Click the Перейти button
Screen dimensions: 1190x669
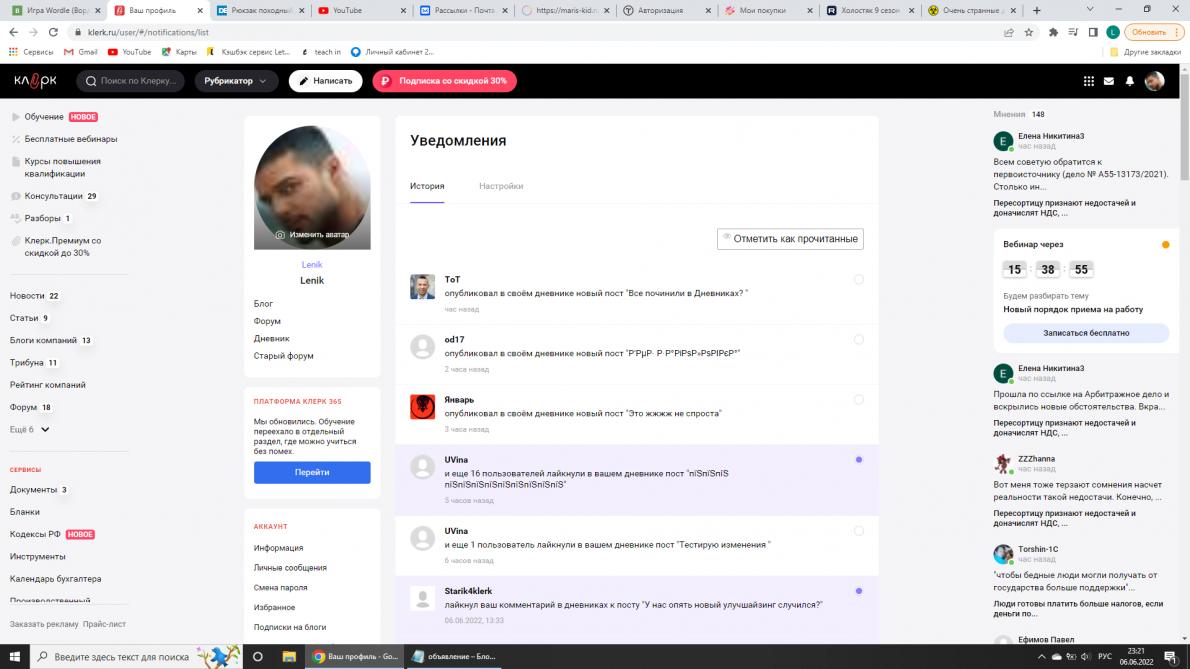[312, 473]
